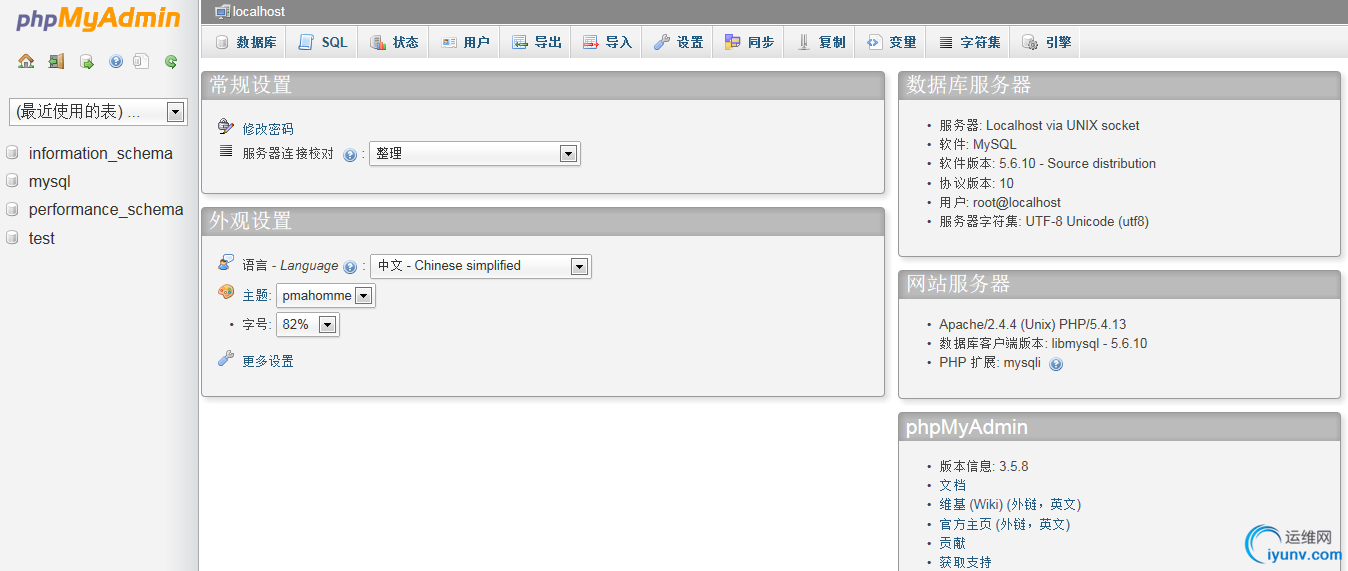Click the language icon beside 语言
The width and height of the screenshot is (1348, 571).
226,263
